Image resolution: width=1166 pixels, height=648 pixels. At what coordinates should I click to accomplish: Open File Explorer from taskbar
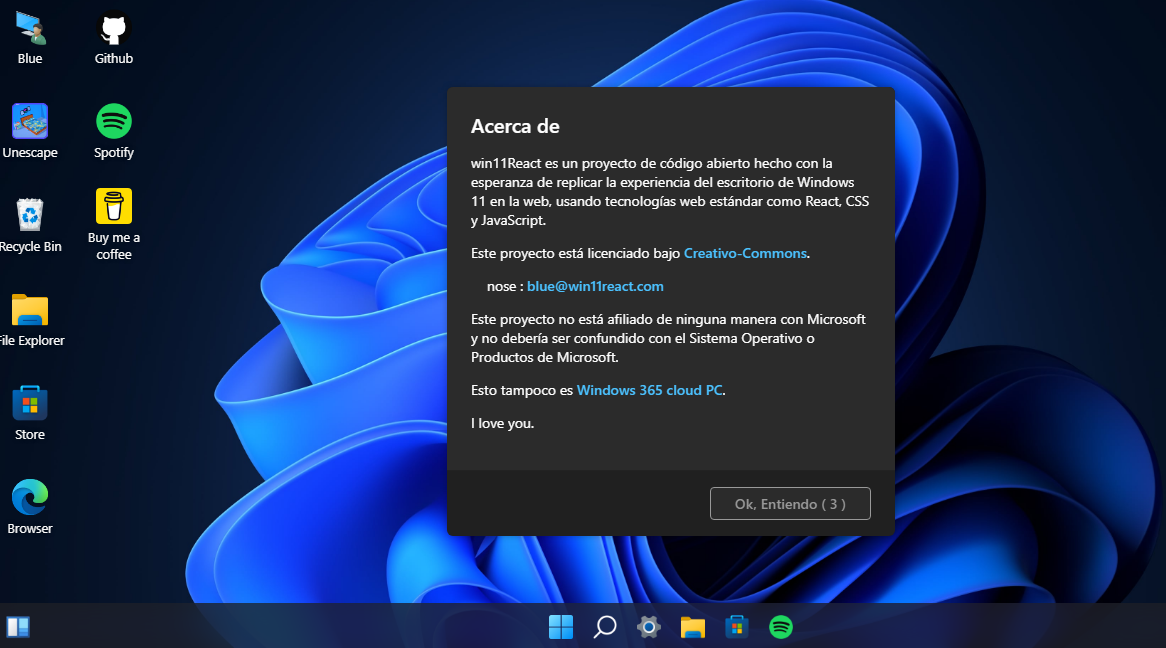[x=692, y=627]
